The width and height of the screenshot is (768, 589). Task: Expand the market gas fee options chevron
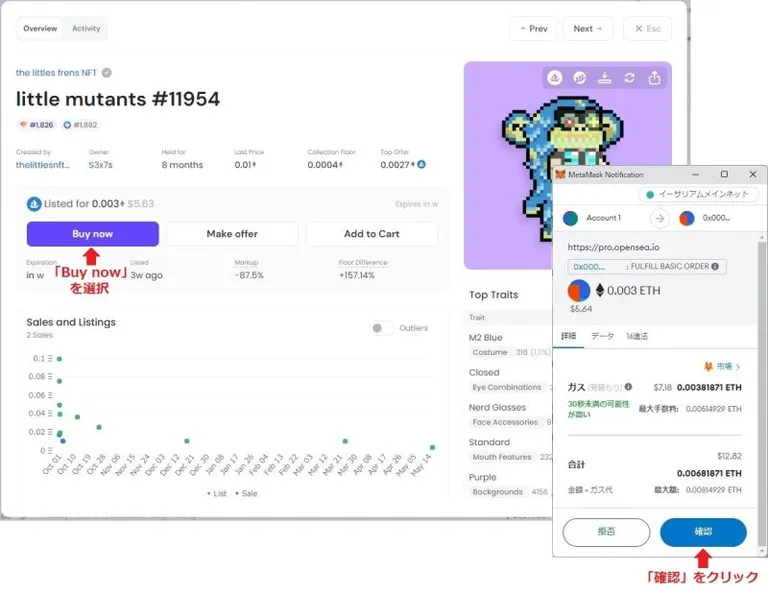pos(738,367)
